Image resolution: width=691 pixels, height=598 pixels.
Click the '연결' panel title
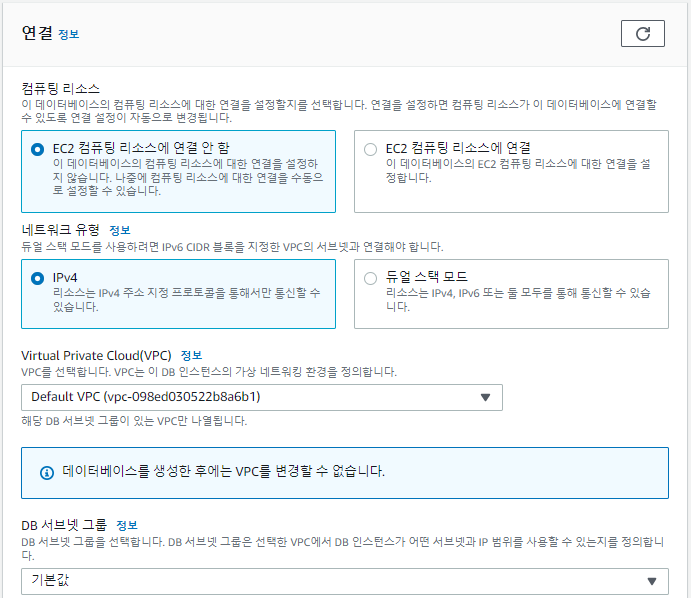click(37, 33)
